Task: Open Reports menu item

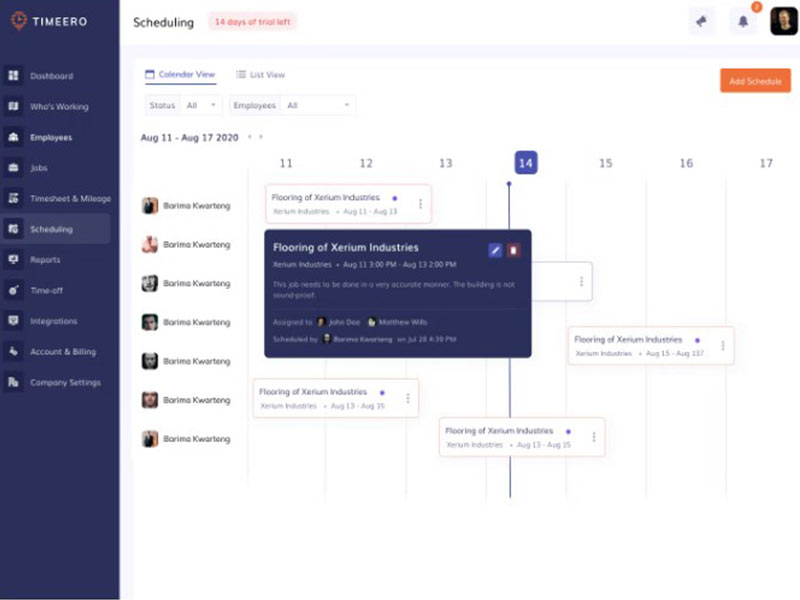Action: pos(45,260)
